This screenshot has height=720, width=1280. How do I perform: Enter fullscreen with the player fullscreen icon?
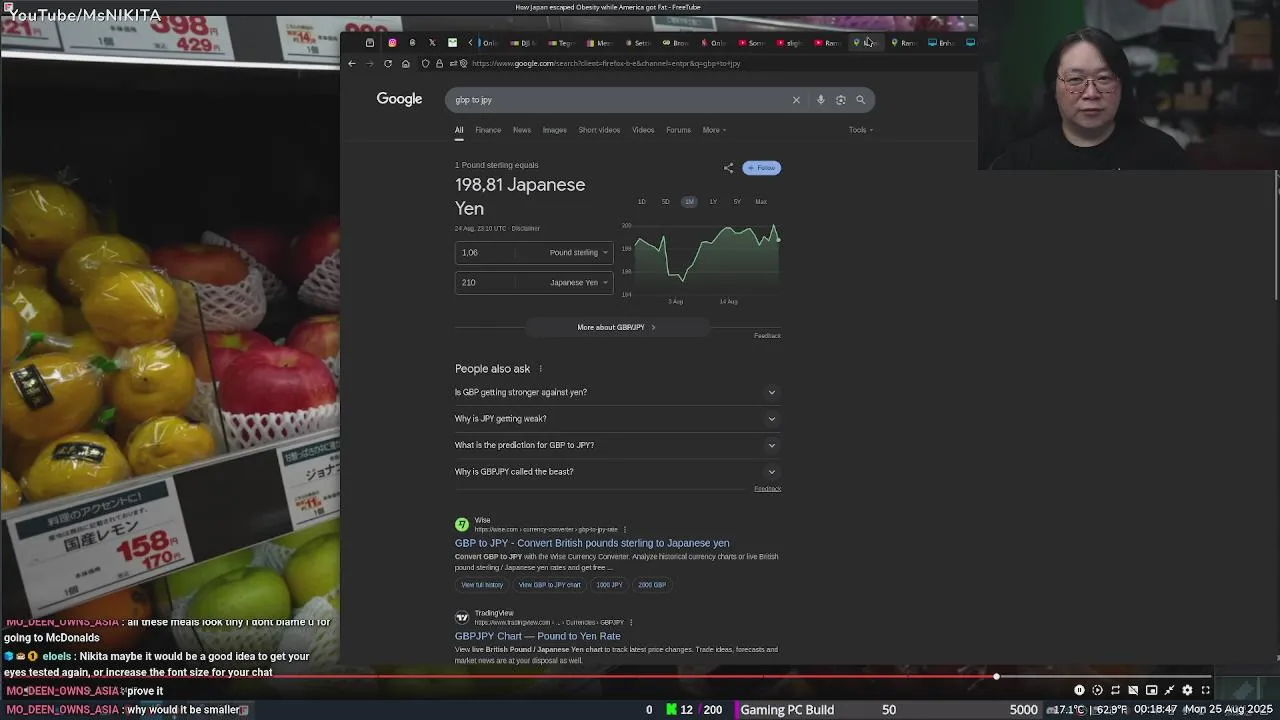(x=1205, y=690)
